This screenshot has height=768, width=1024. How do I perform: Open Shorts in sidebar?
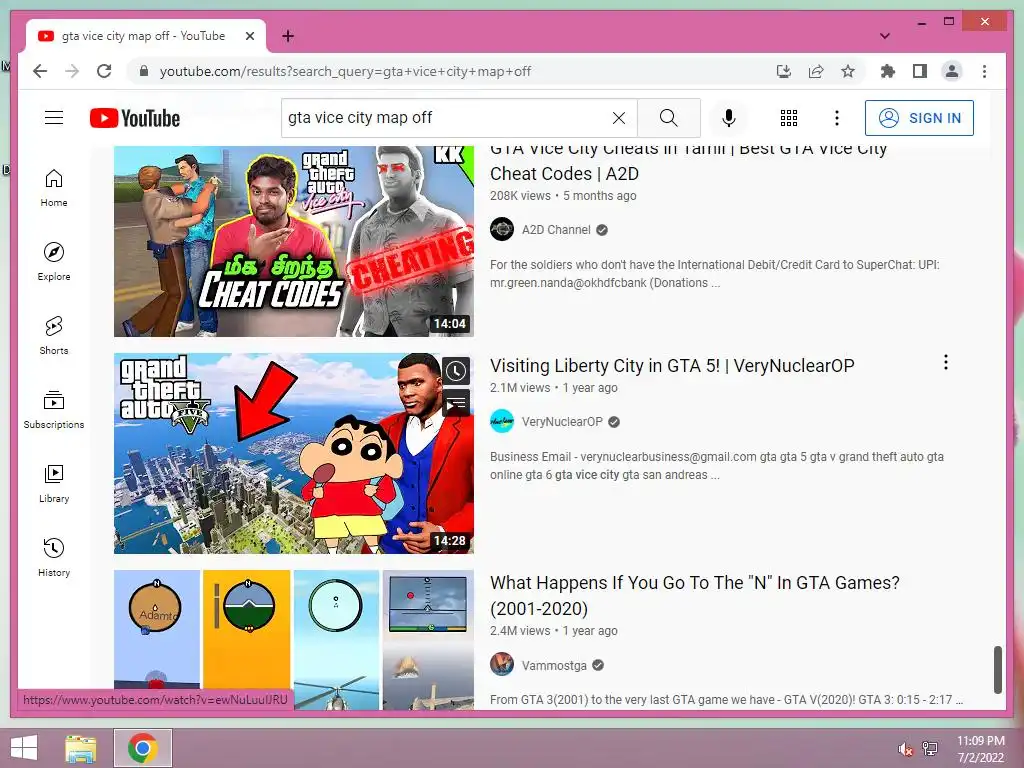tap(54, 336)
